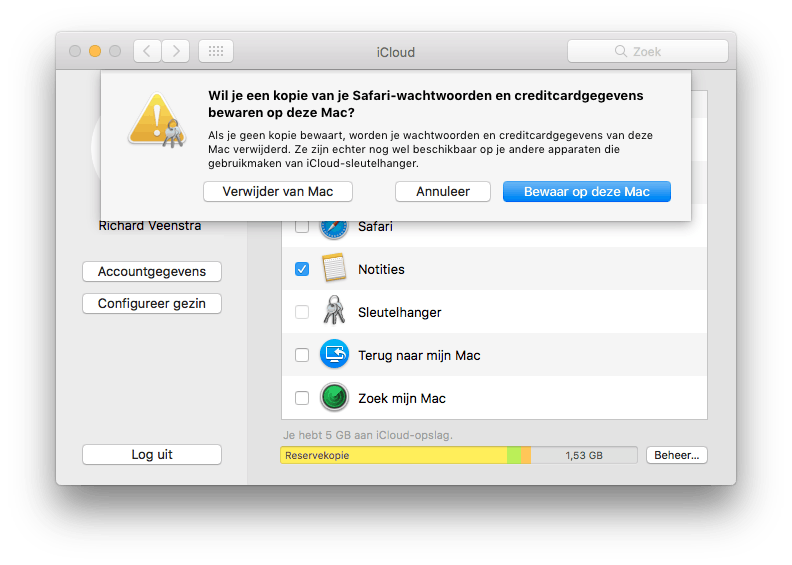792x565 pixels.
Task: Click the orange storage bar segment
Action: coord(526,455)
